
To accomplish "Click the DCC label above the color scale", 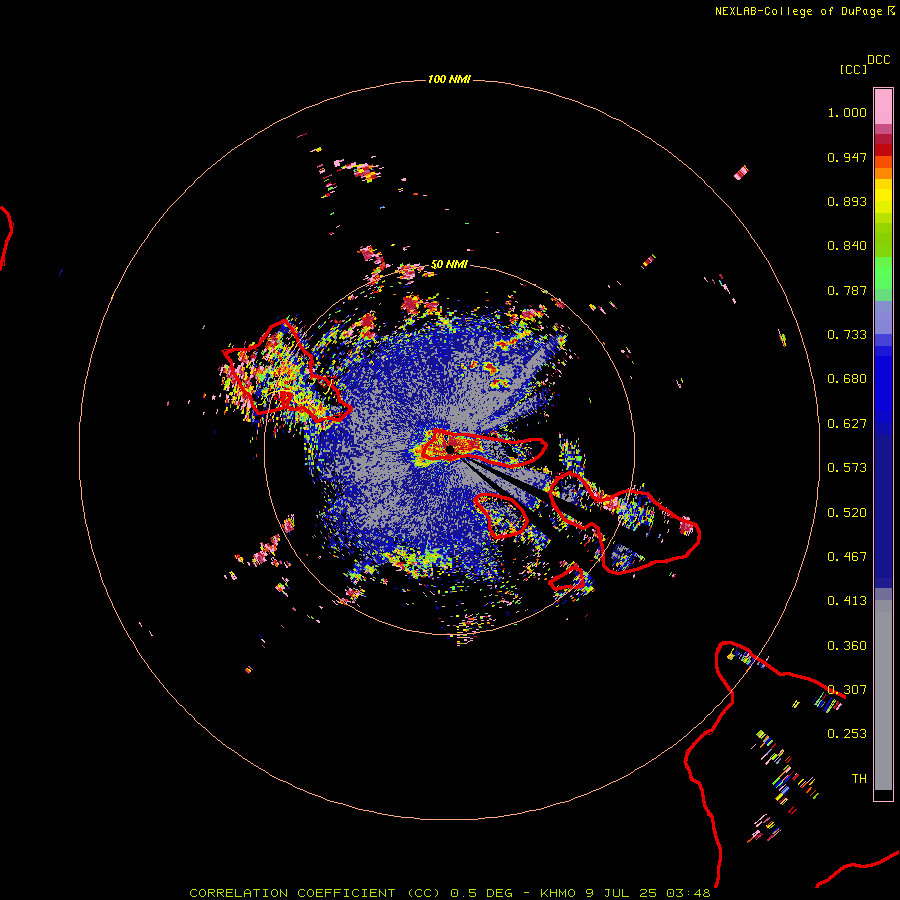I will point(879,60).
